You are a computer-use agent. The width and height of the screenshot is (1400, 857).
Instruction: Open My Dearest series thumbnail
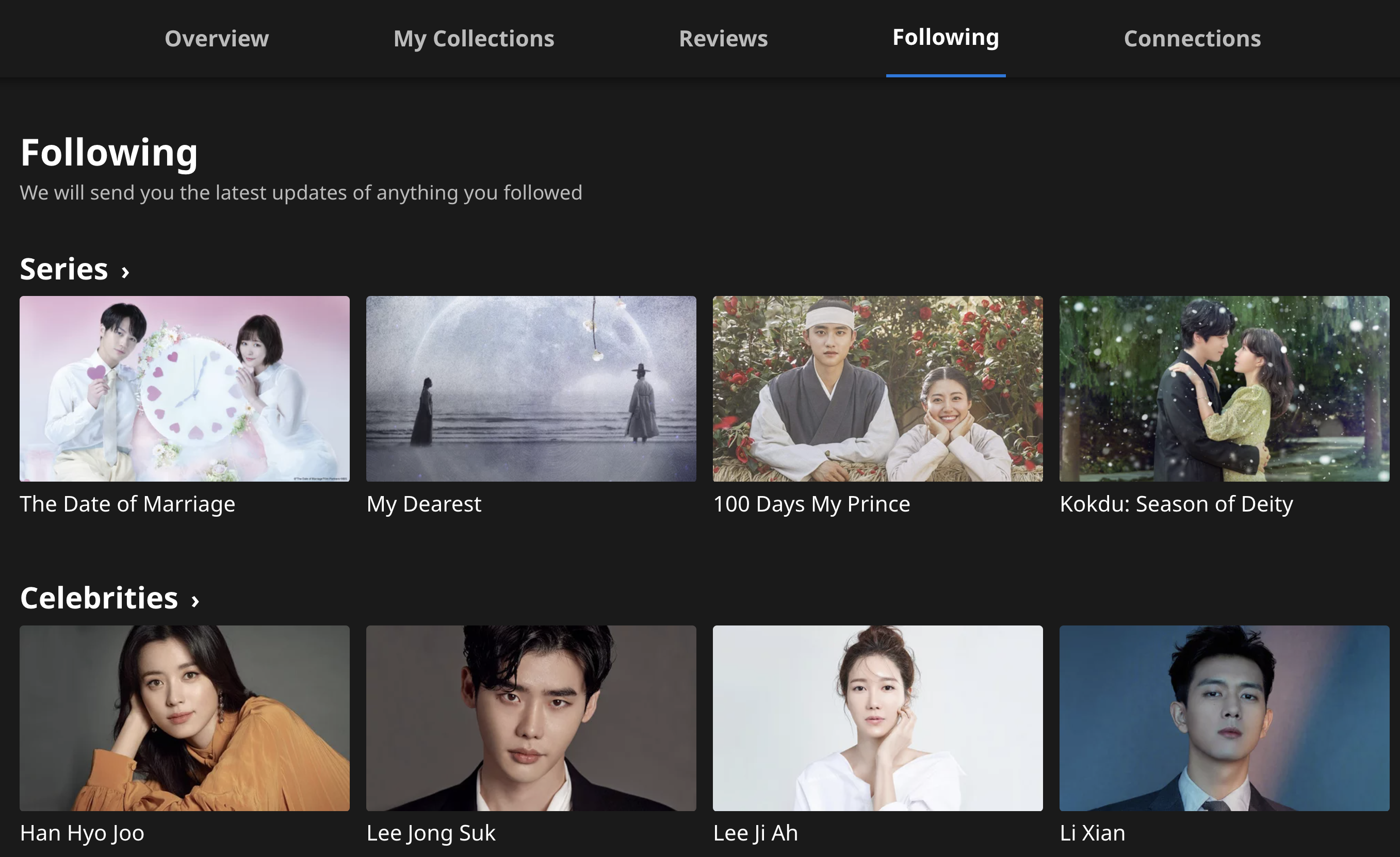click(531, 388)
